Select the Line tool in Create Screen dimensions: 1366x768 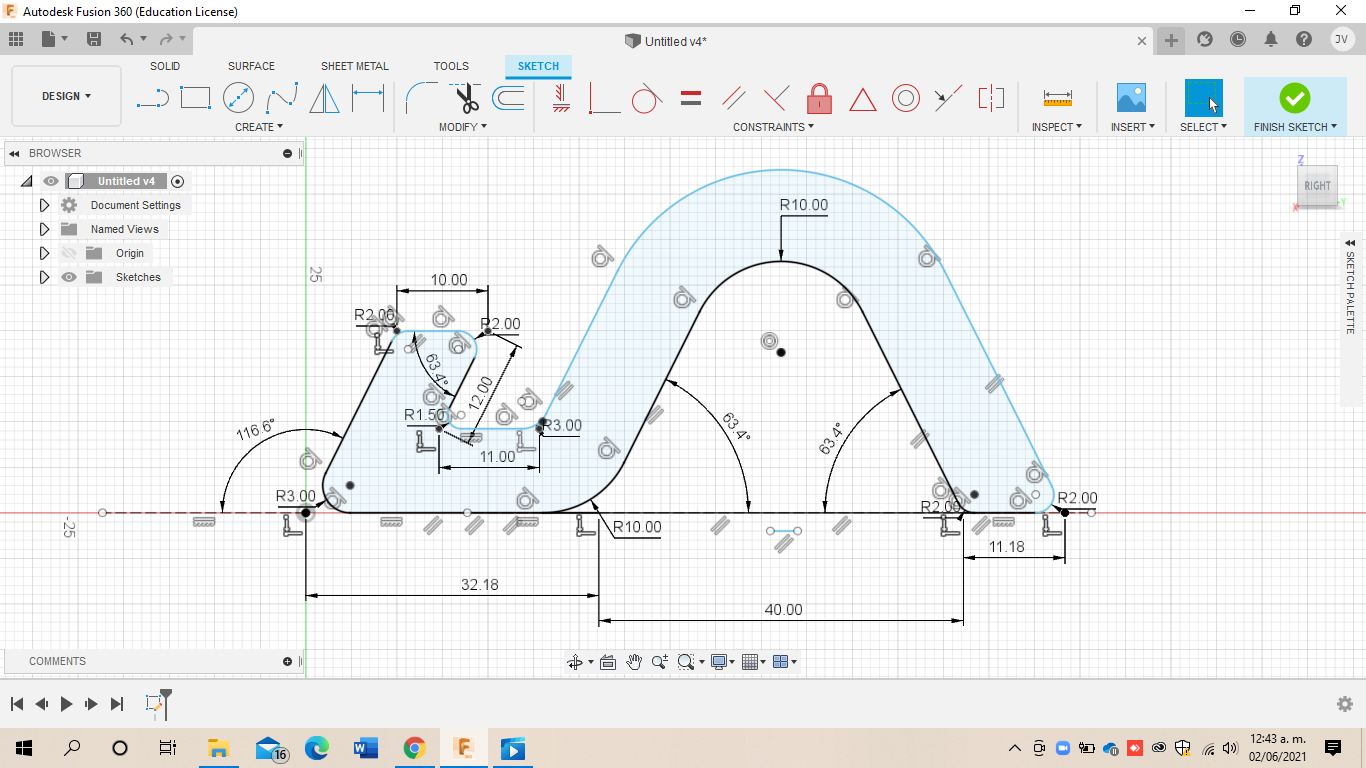pos(152,98)
